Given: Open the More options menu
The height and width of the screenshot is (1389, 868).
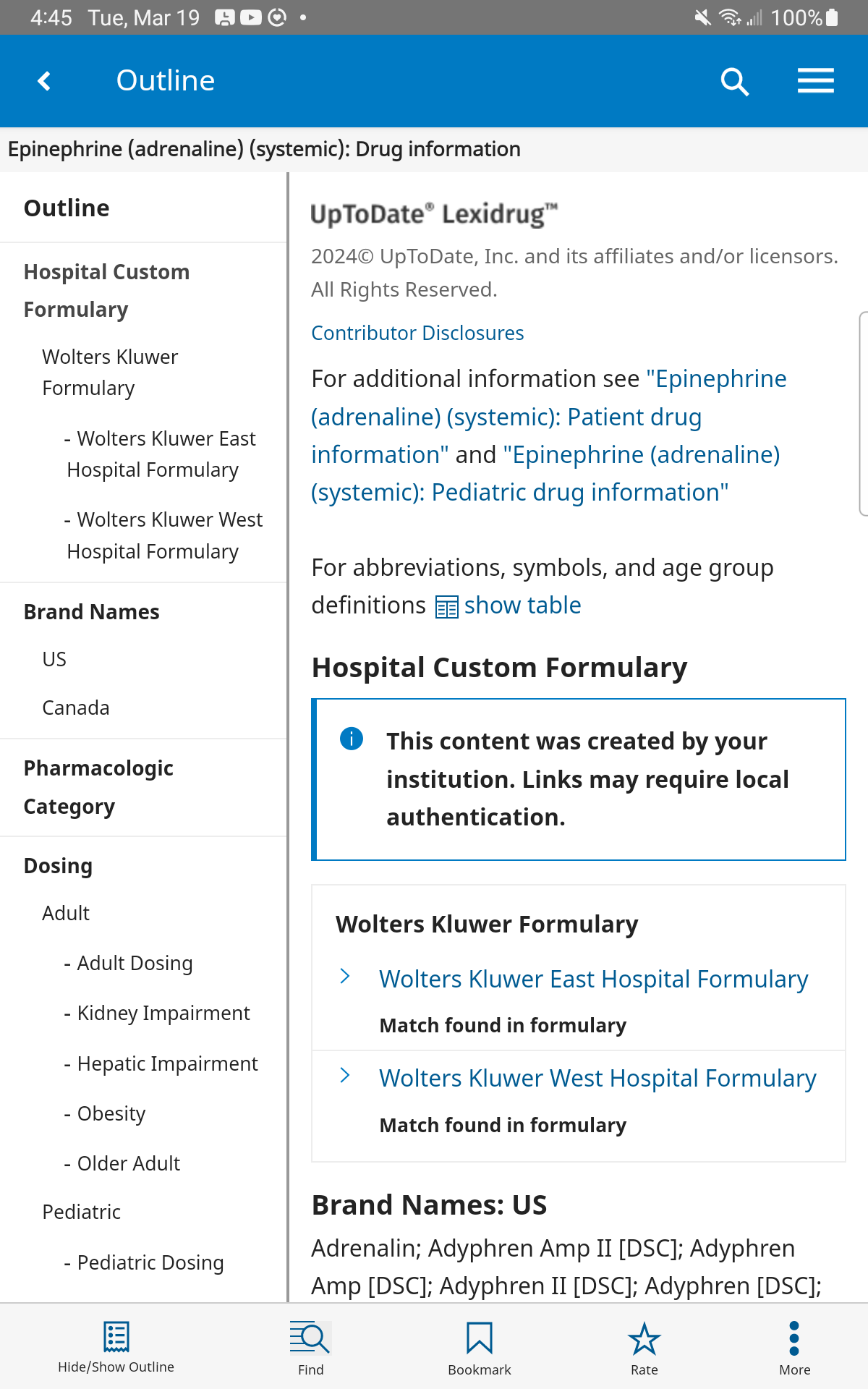Looking at the screenshot, I should [x=794, y=1346].
